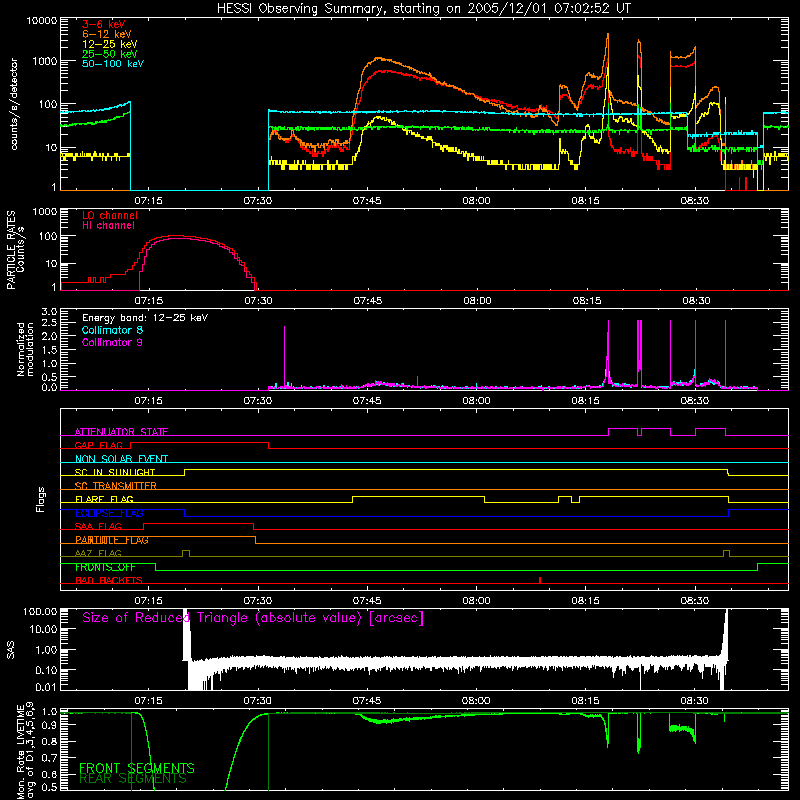This screenshot has height=800, width=800.
Task: Select the 50-100 keV legend label
Action: [113, 64]
